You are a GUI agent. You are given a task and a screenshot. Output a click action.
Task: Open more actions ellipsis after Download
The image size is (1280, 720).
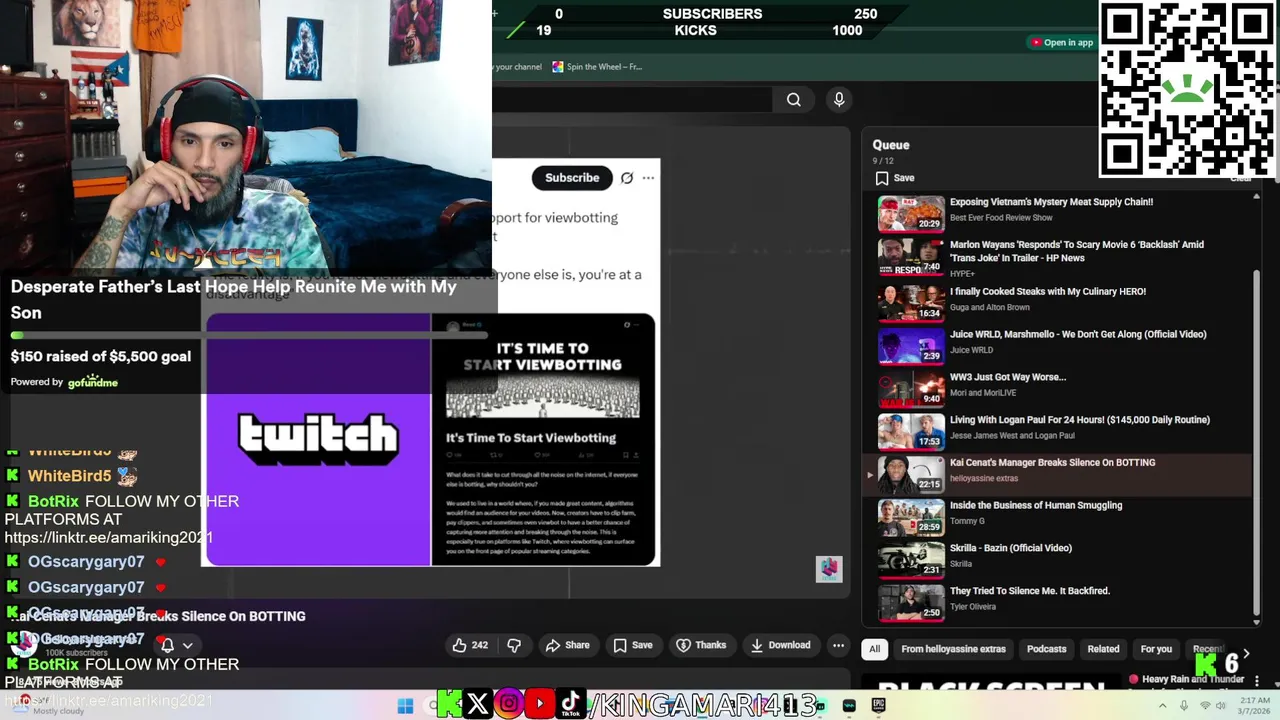click(838, 645)
